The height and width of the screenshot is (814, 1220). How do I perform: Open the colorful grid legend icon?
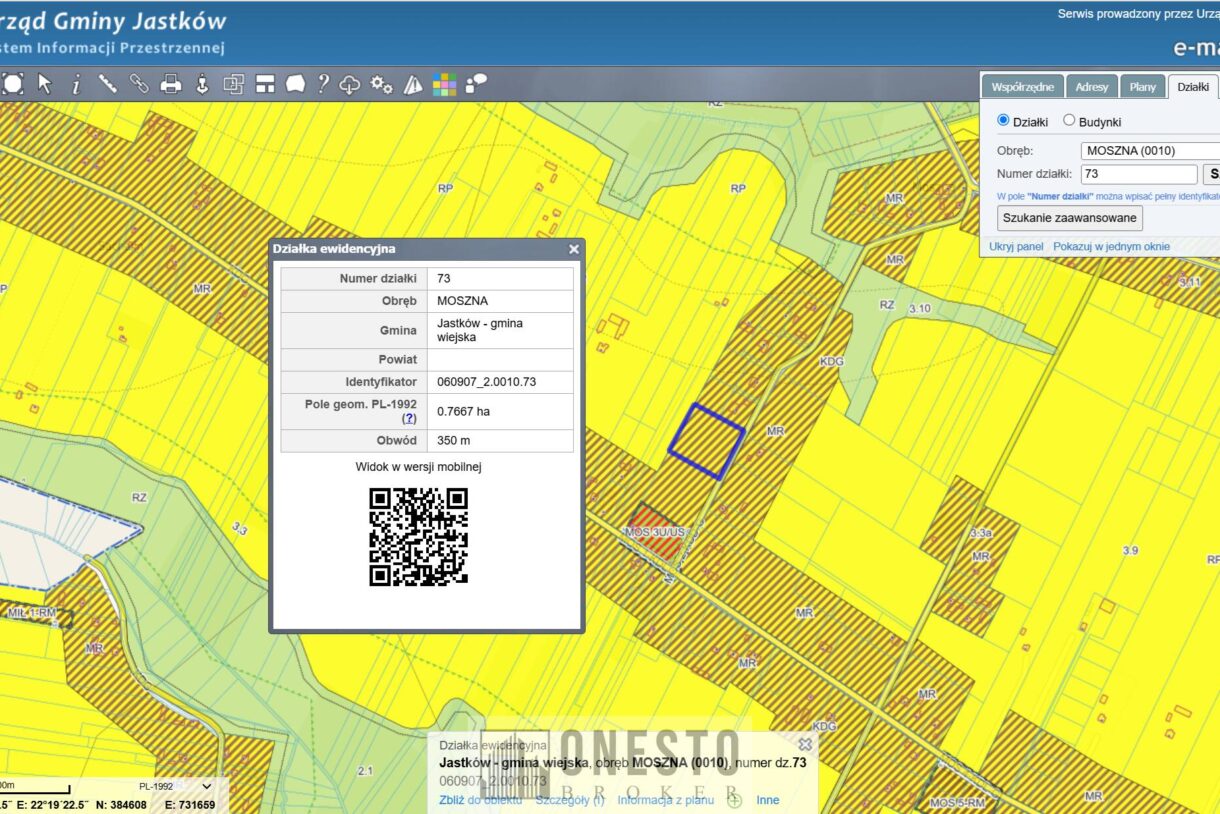click(444, 84)
